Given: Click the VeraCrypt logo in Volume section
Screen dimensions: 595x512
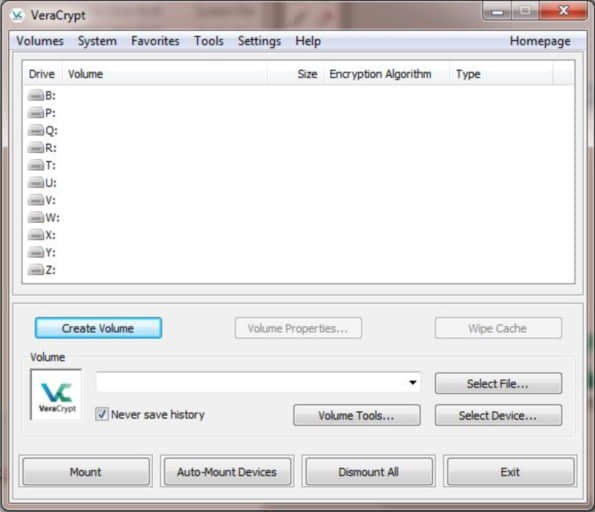Looking at the screenshot, I should 56,395.
